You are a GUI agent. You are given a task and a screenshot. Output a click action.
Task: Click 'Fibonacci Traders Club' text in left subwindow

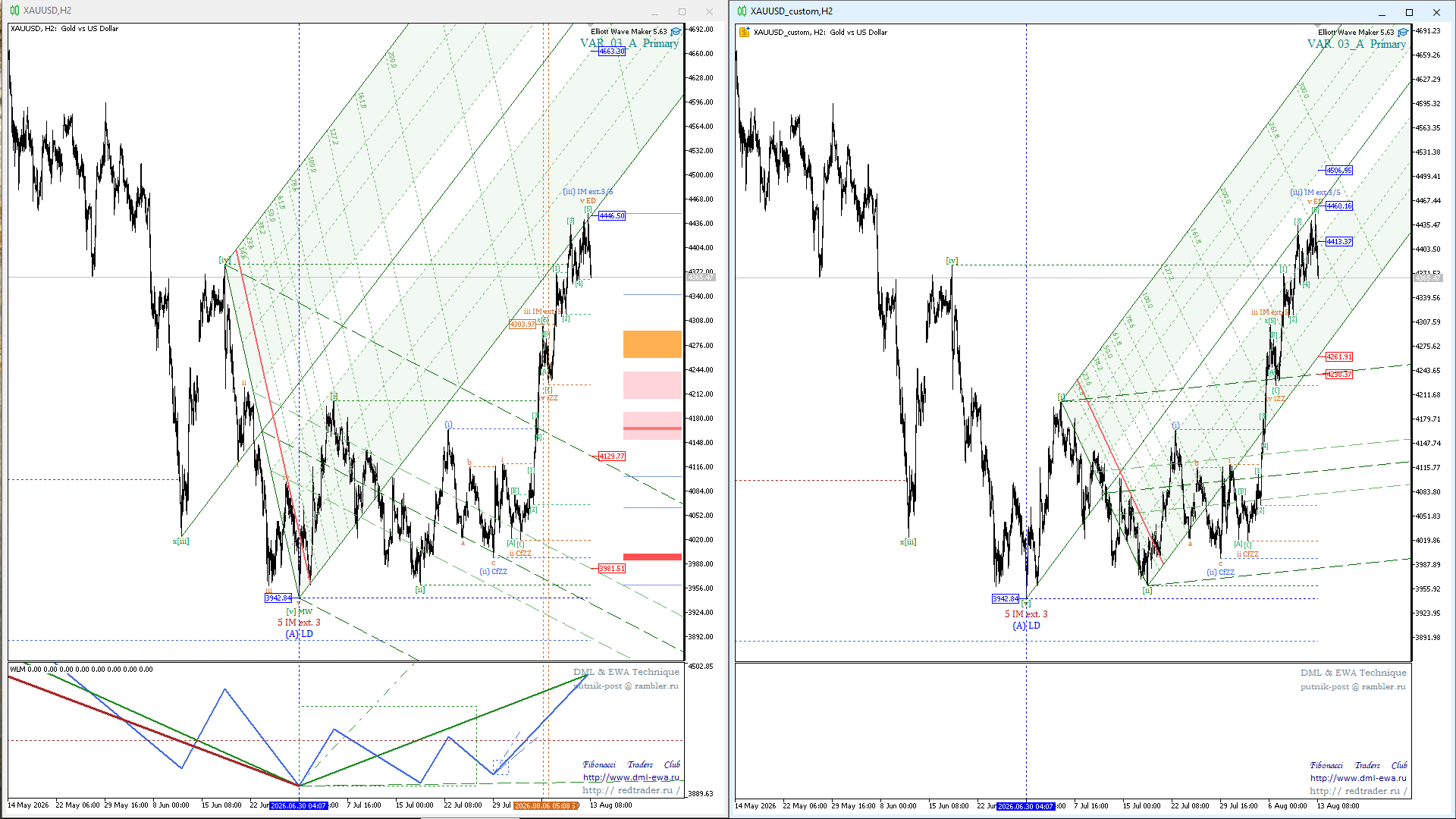tap(631, 764)
